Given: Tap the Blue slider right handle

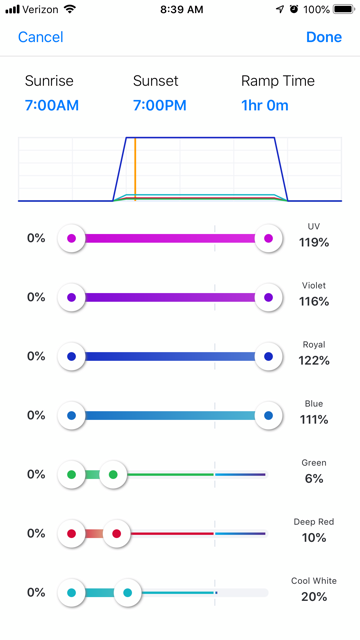Looking at the screenshot, I should 268,416.
